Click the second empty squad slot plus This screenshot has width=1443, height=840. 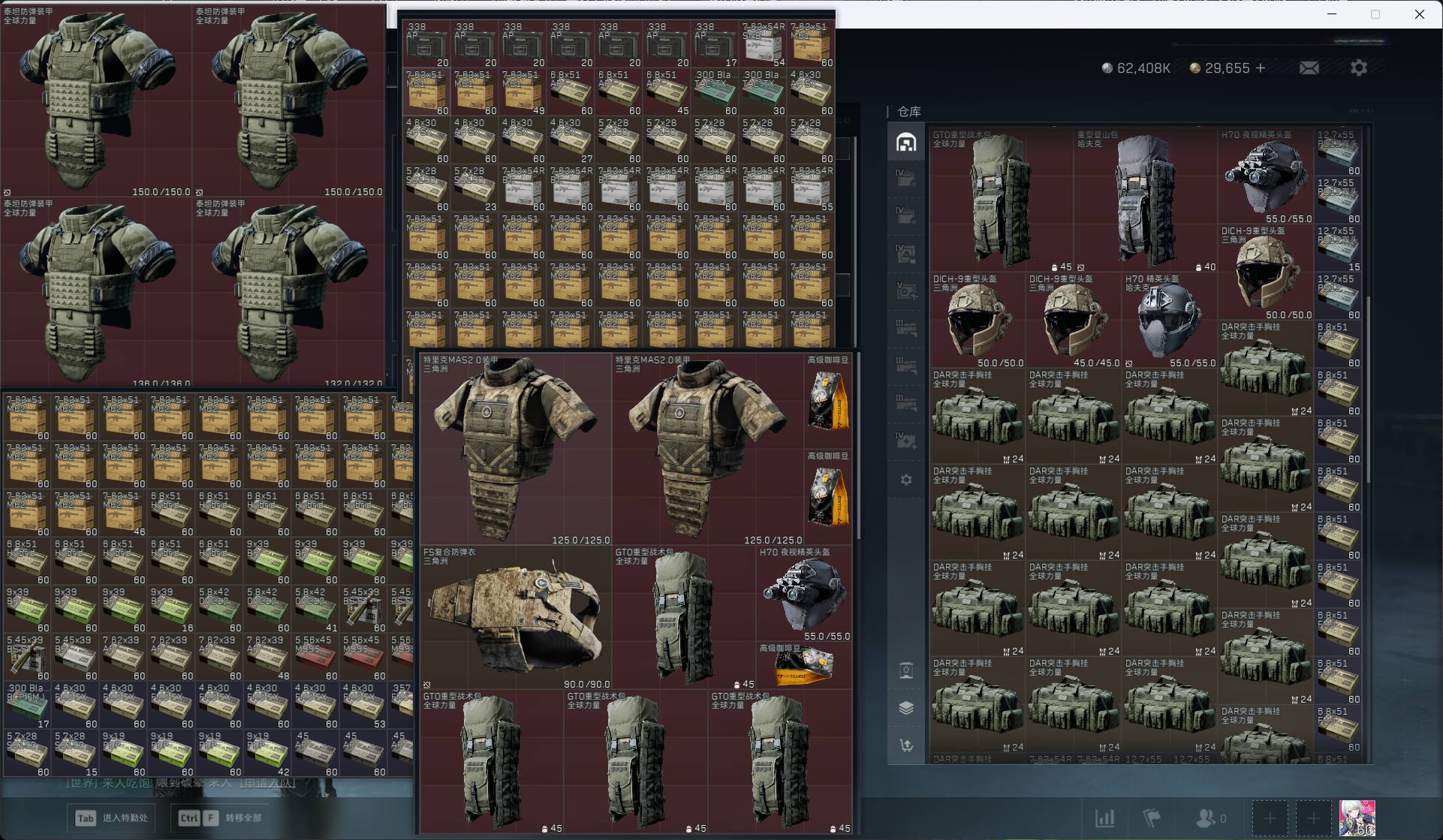click(1313, 818)
